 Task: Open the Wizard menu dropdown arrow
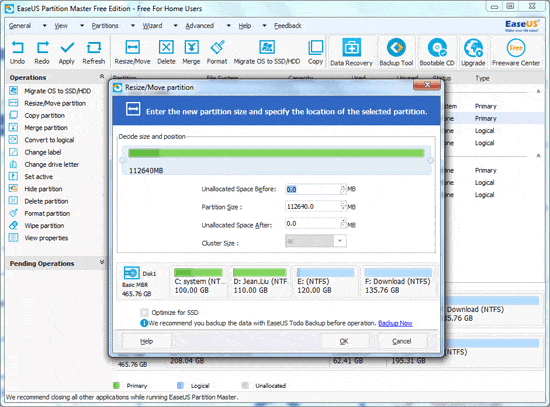coord(175,26)
